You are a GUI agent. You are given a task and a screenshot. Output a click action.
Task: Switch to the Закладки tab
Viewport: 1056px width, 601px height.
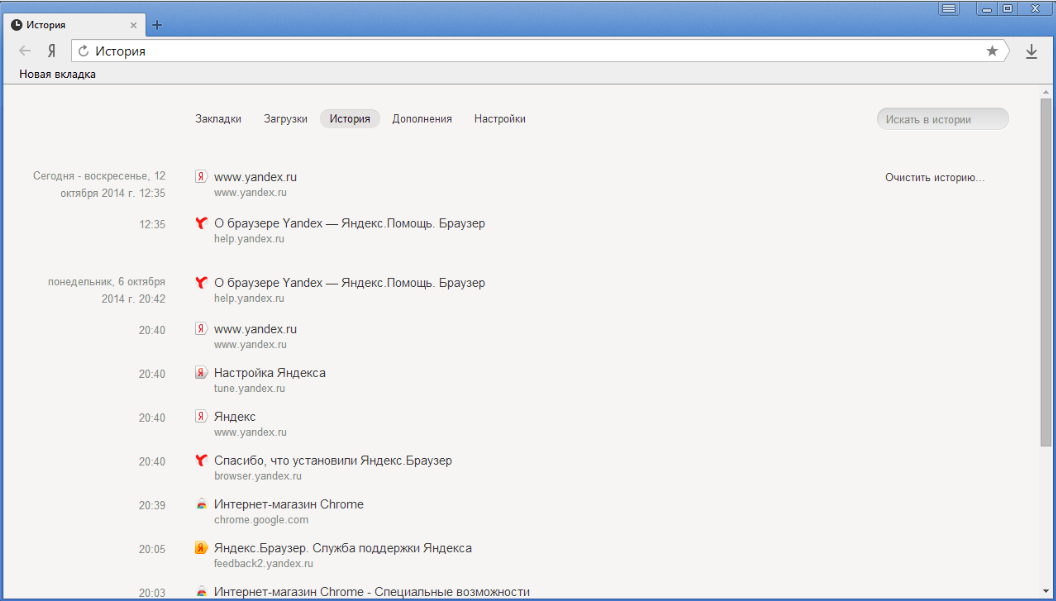coord(218,119)
